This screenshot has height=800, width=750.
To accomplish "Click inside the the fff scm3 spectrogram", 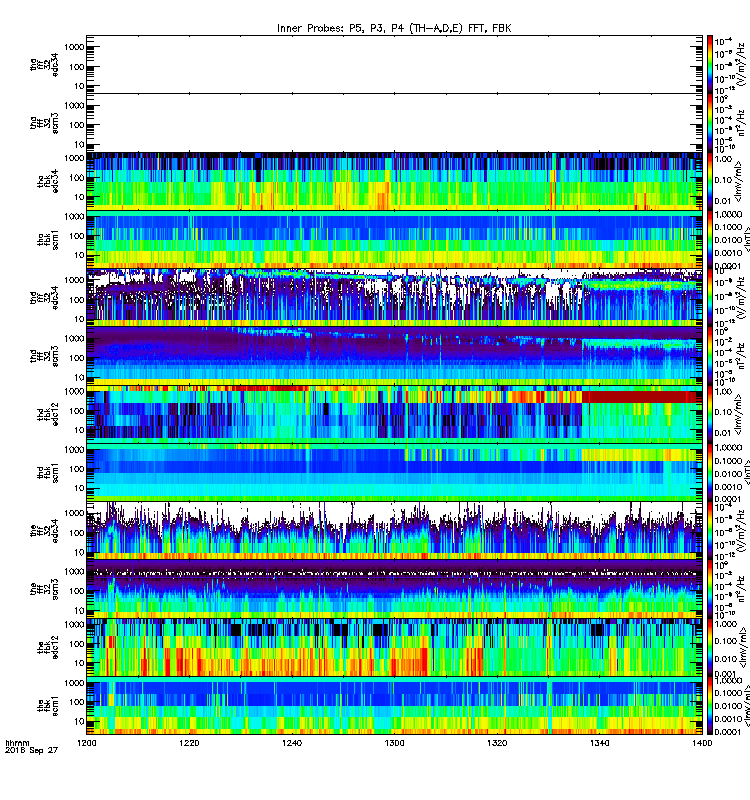I will (394, 589).
